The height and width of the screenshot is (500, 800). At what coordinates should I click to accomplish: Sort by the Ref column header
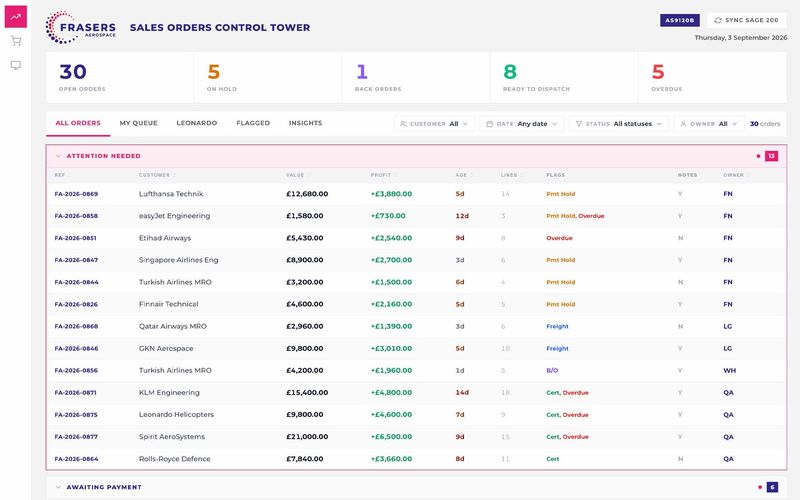click(x=61, y=175)
